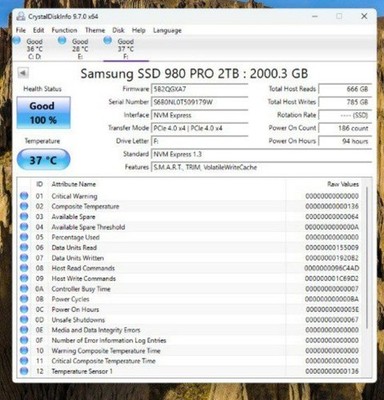Click the Samsung SSD 980 PRO 2TB title

[x=194, y=73]
